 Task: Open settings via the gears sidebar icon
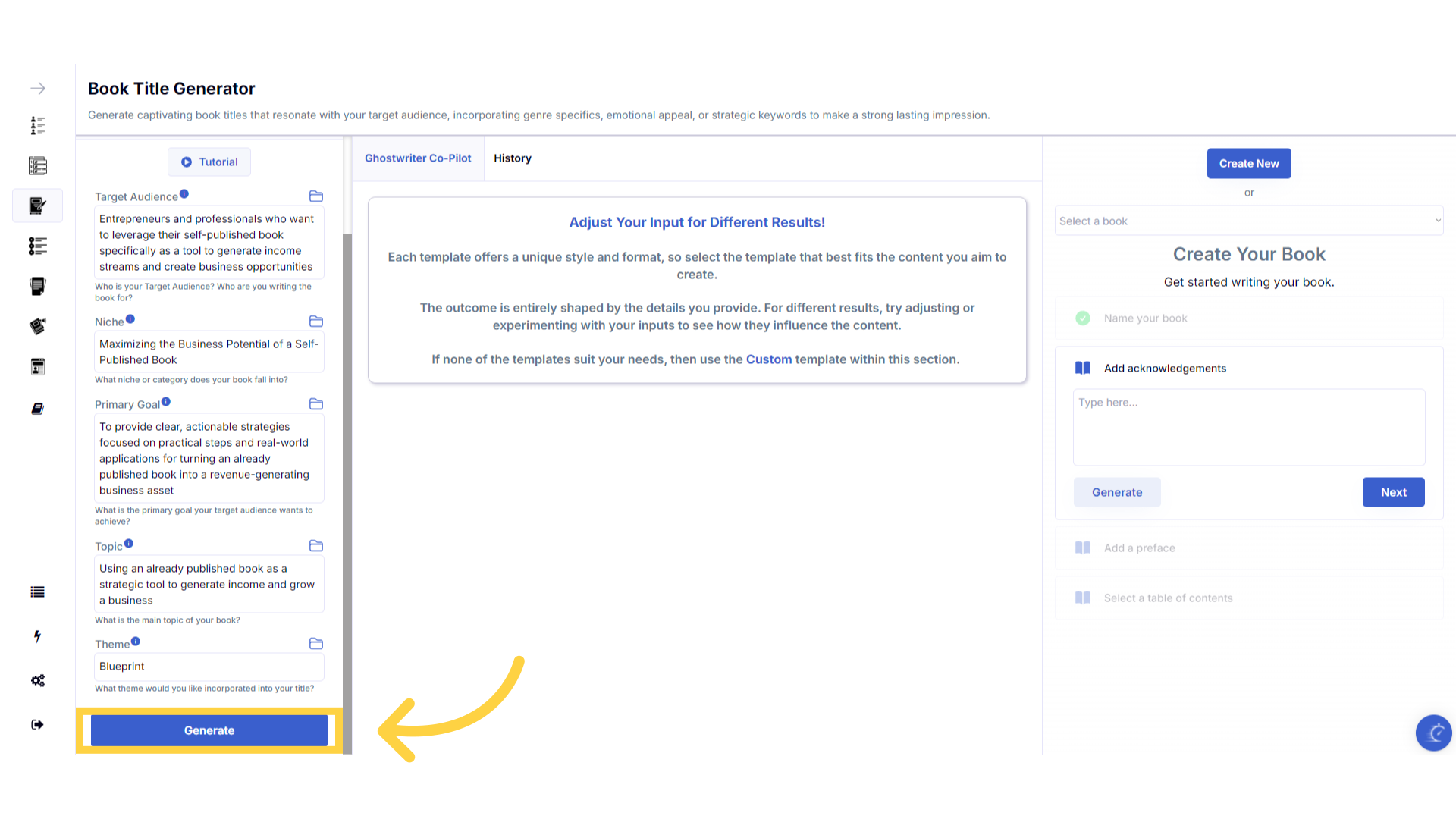[x=38, y=680]
